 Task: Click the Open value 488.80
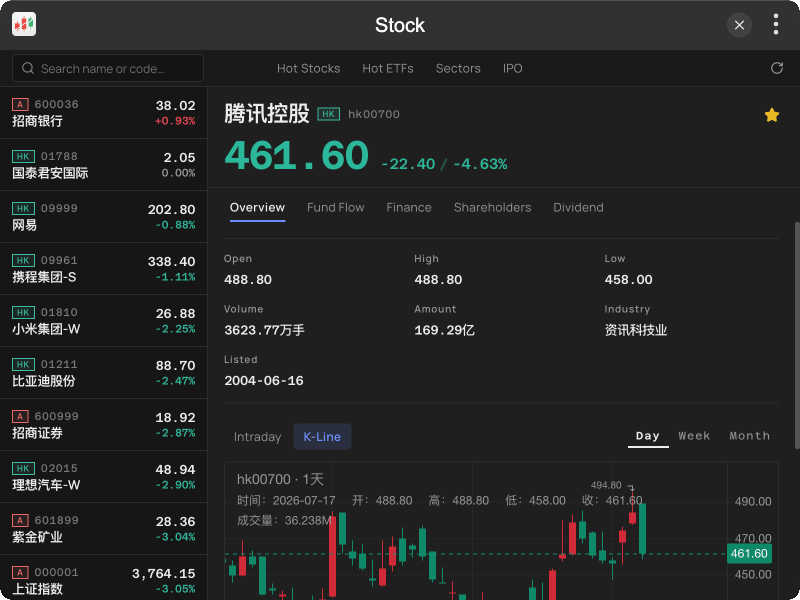point(248,280)
